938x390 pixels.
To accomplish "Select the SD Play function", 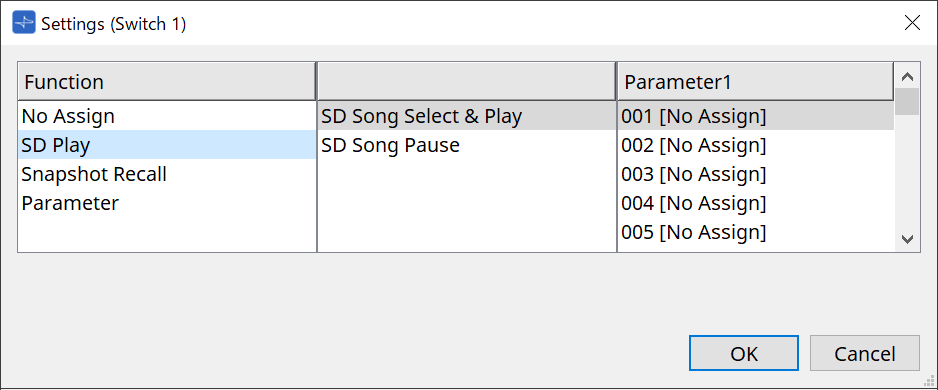I will coord(167,145).
